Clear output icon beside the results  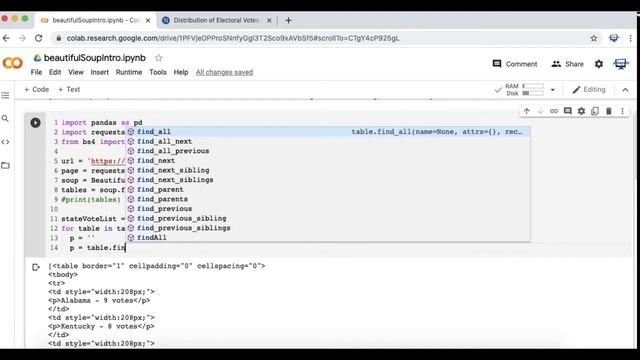click(x=36, y=267)
